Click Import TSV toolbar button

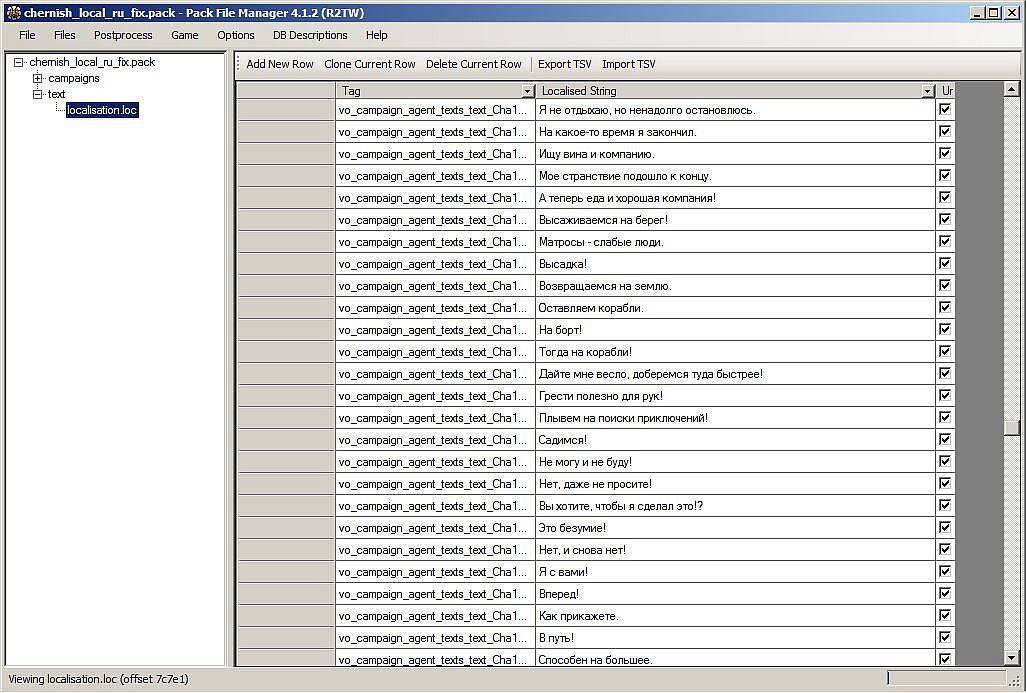pyautogui.click(x=628, y=64)
